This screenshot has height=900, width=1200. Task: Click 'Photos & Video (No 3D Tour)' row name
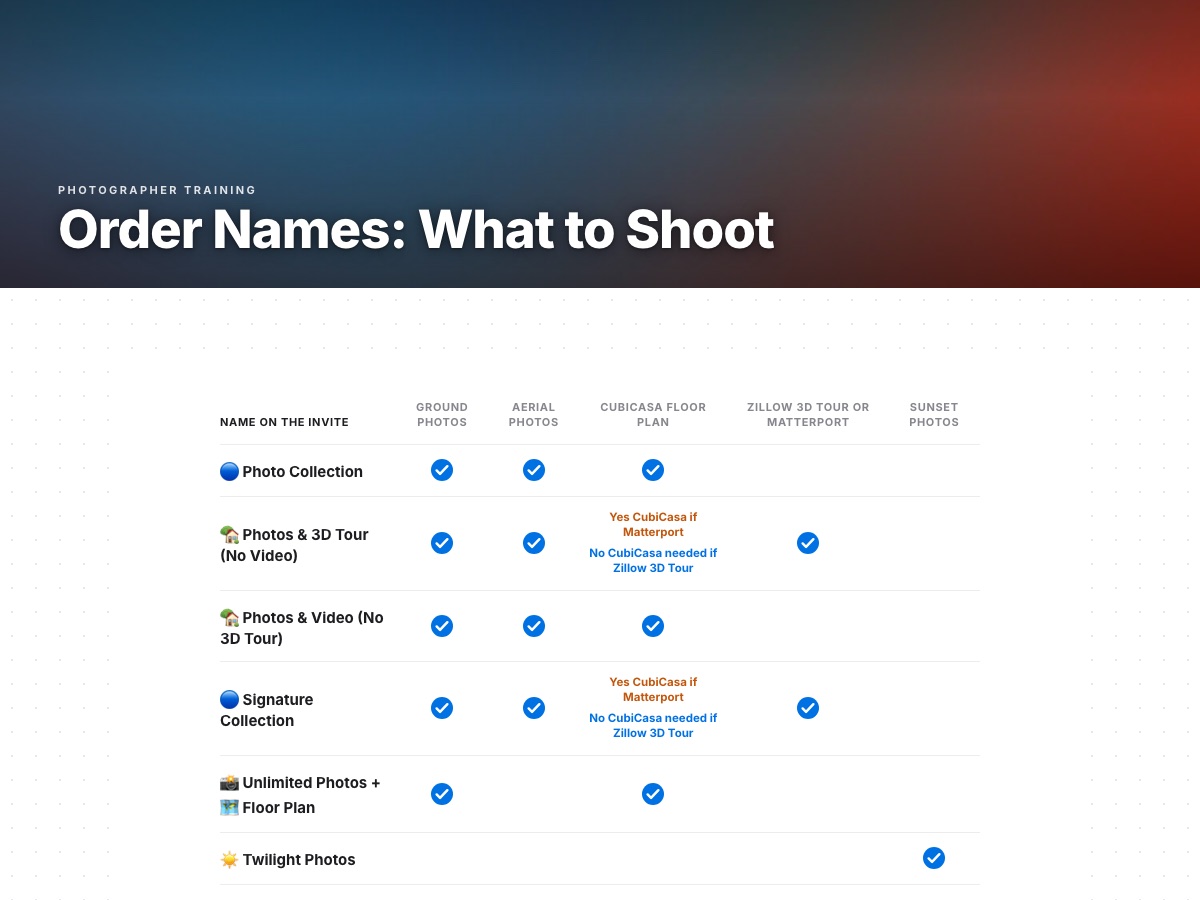[302, 628]
